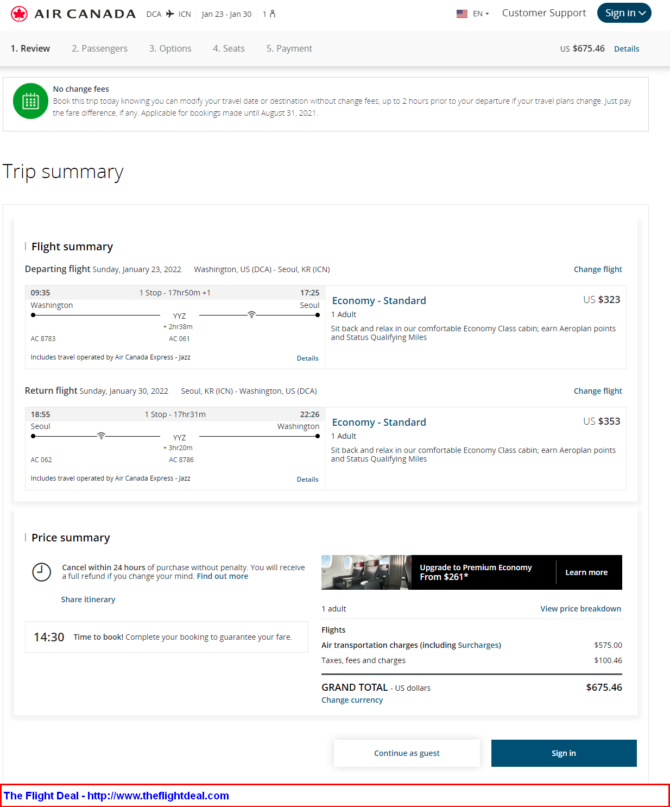Click the US flag language icon
Viewport: 670px width, 807px height.
click(x=462, y=14)
